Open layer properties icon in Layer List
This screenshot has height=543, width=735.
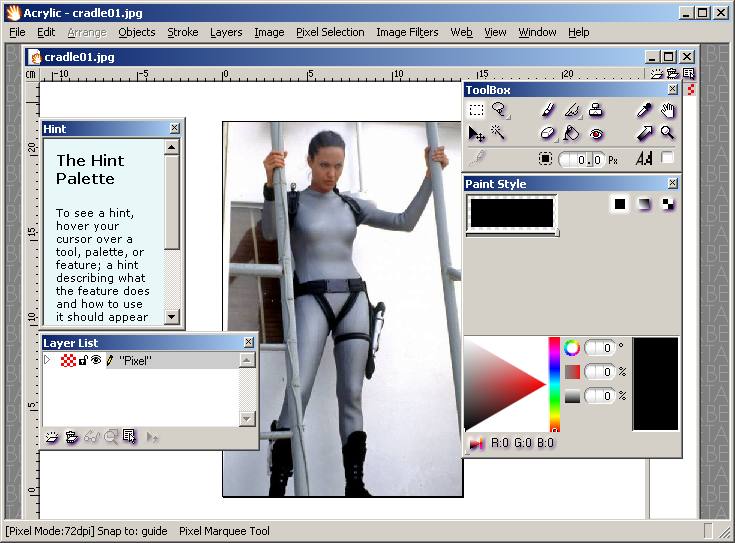point(129,437)
